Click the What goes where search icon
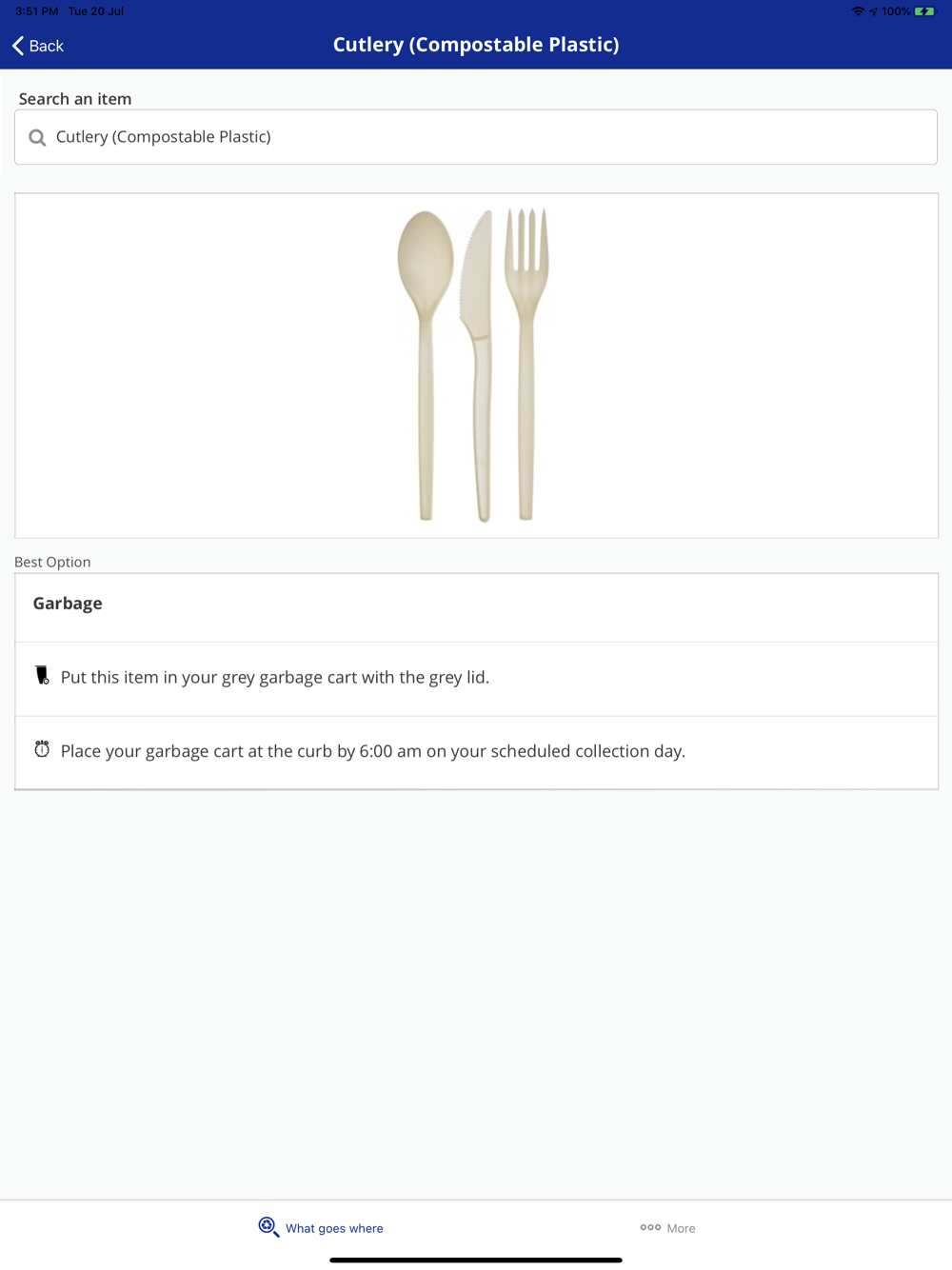 (268, 1227)
